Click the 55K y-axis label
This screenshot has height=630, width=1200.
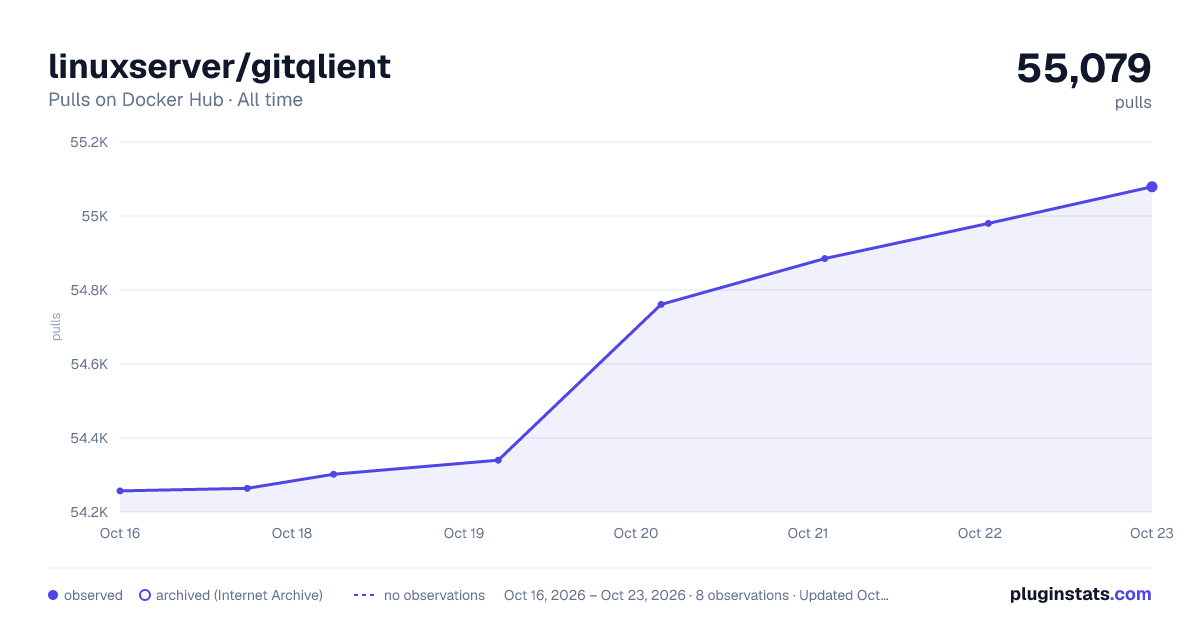click(94, 216)
